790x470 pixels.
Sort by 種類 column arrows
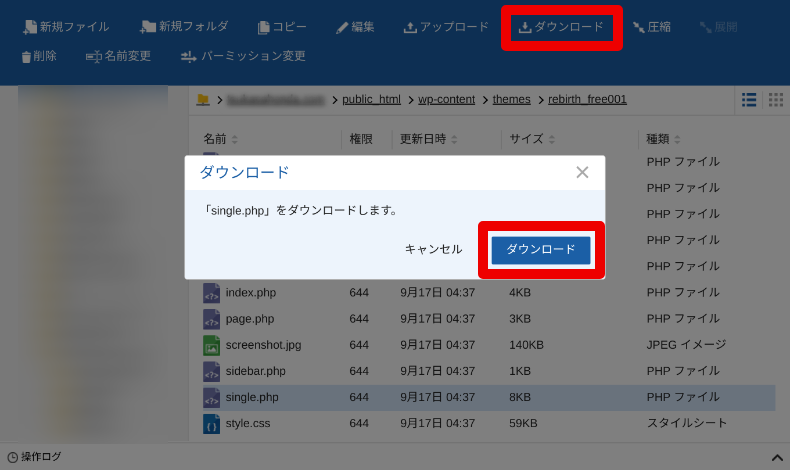677,140
